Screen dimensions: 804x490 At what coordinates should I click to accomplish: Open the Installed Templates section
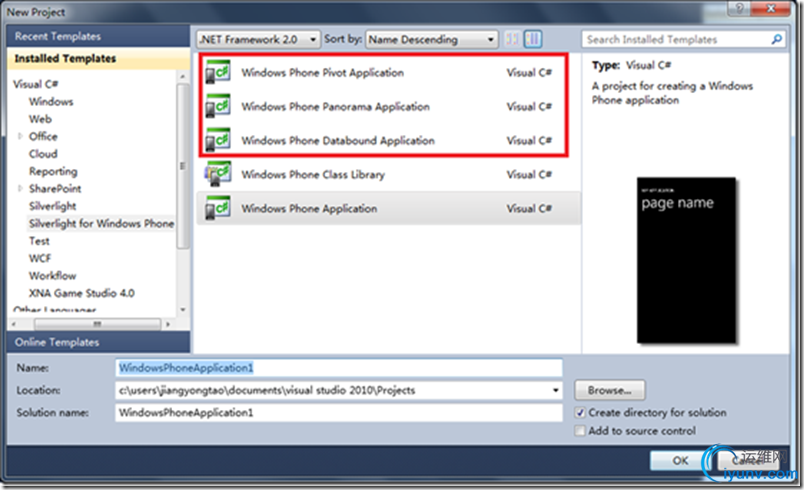pos(98,58)
